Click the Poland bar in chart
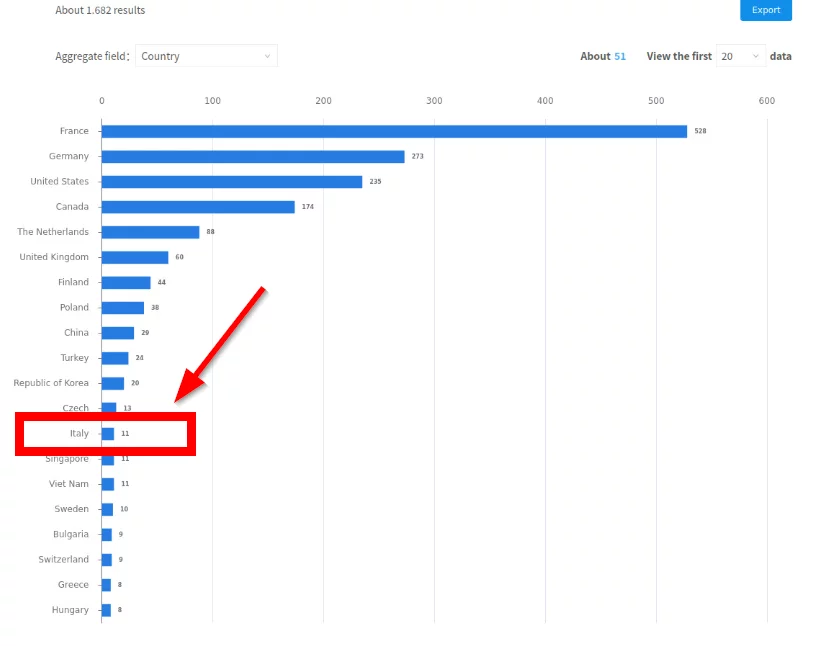This screenshot has height=646, width=826. (122, 308)
